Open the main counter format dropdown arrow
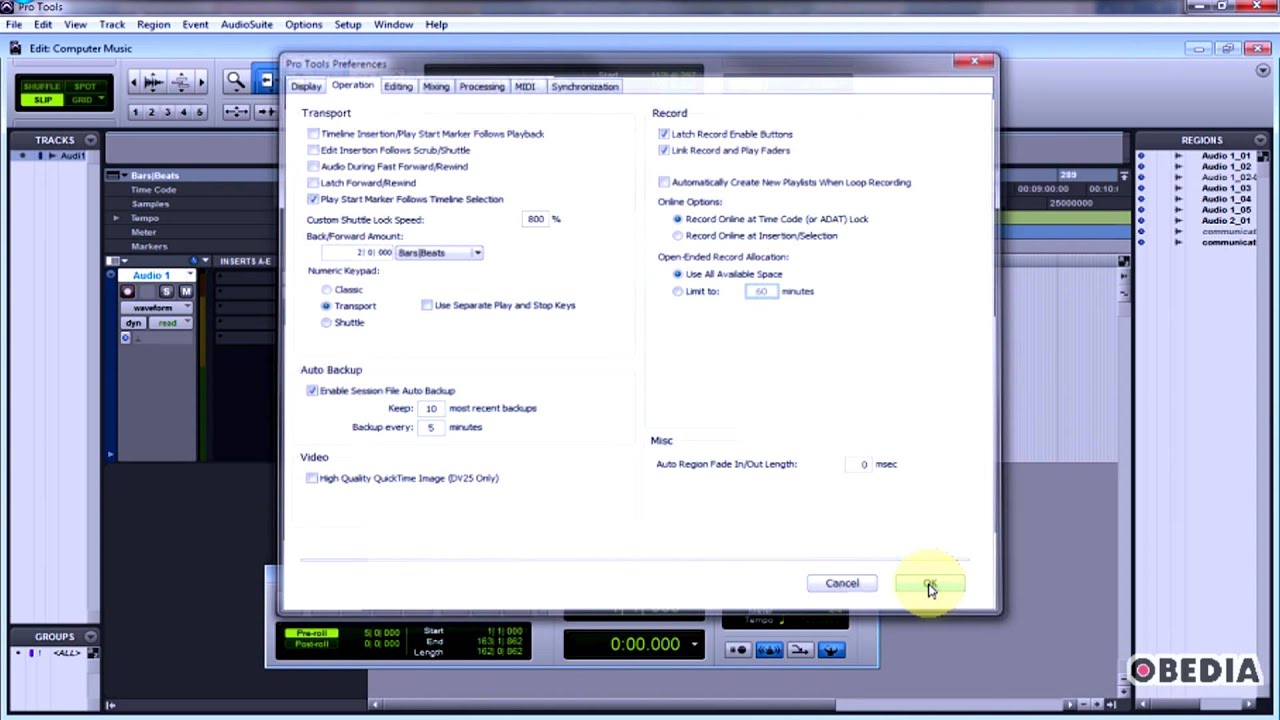Viewport: 1280px width, 720px height. click(x=694, y=644)
